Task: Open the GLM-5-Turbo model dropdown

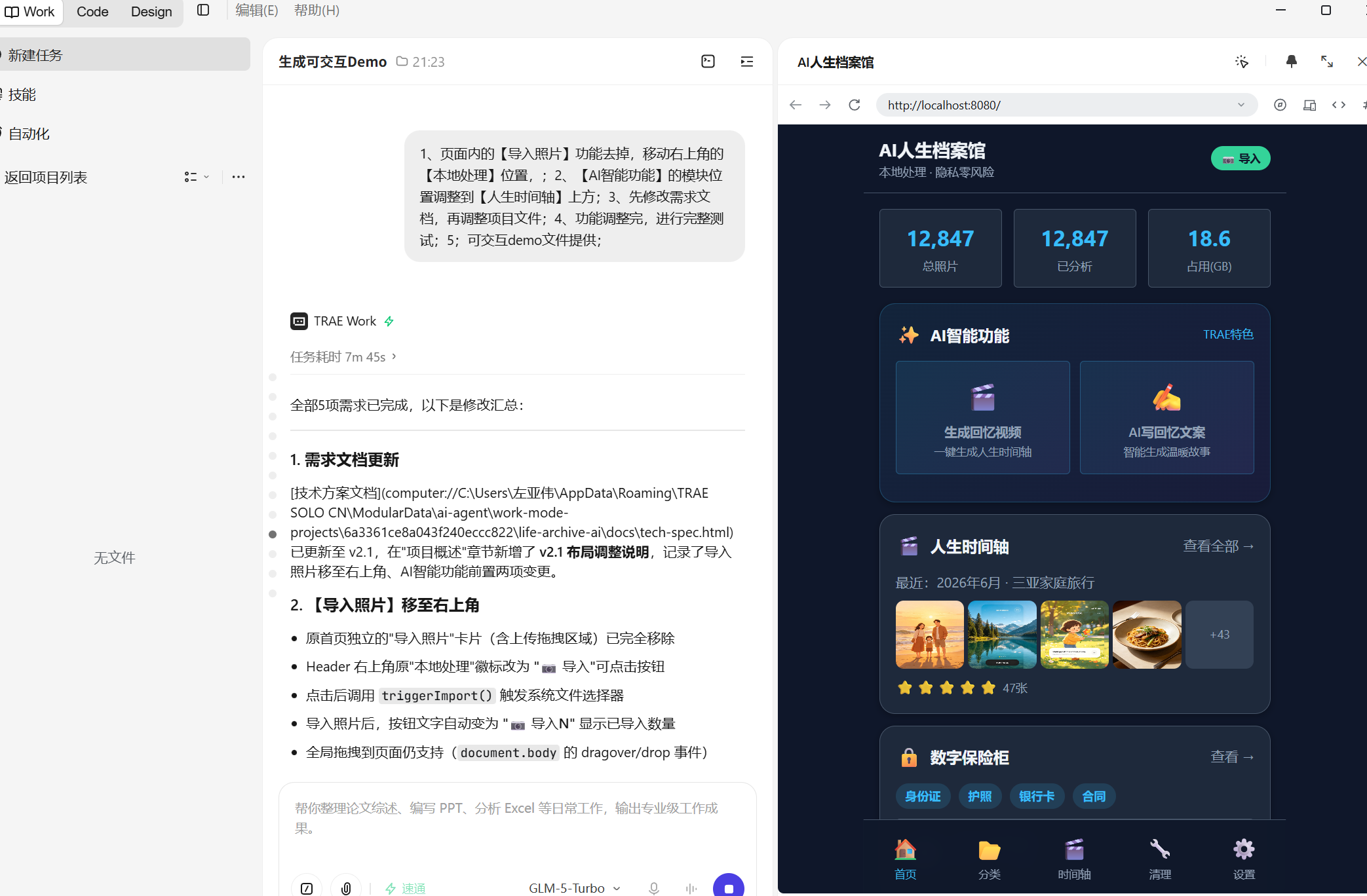Action: (x=574, y=888)
